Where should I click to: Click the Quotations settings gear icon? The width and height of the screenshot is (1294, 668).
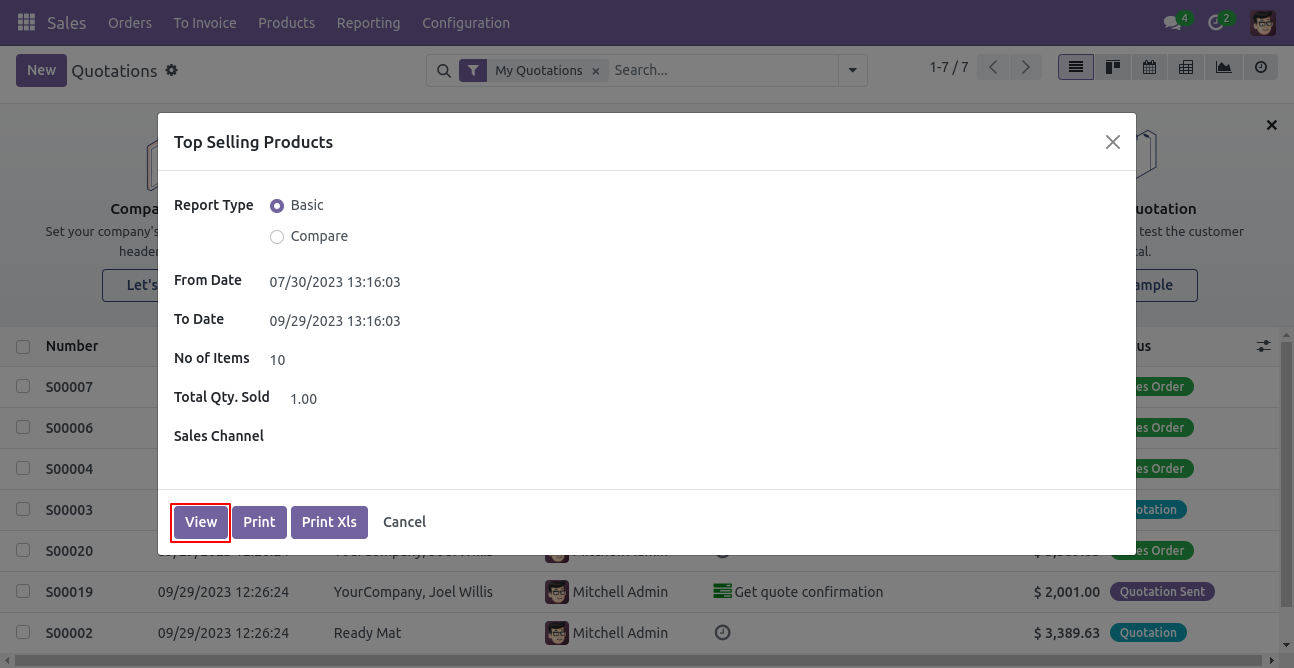[171, 70]
